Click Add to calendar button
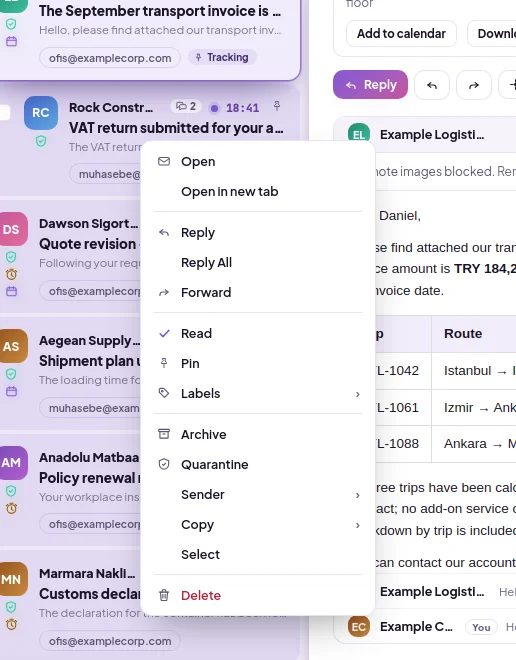The height and width of the screenshot is (660, 516). 401,33
